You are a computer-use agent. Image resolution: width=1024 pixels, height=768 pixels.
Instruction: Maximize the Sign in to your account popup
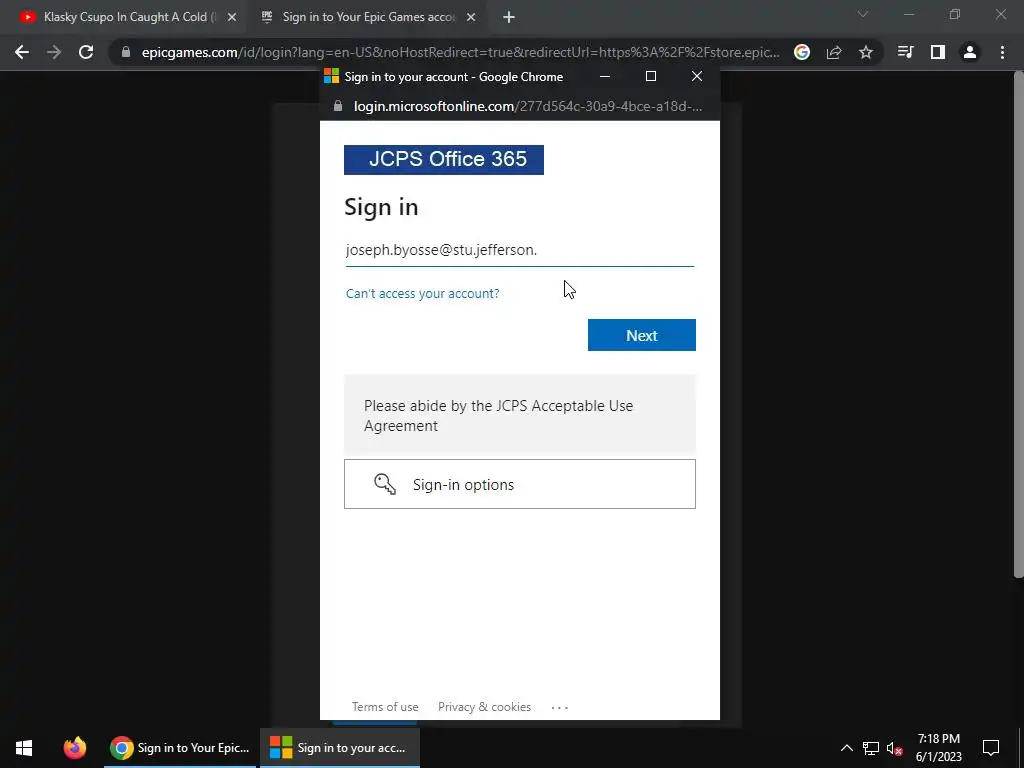pos(650,76)
